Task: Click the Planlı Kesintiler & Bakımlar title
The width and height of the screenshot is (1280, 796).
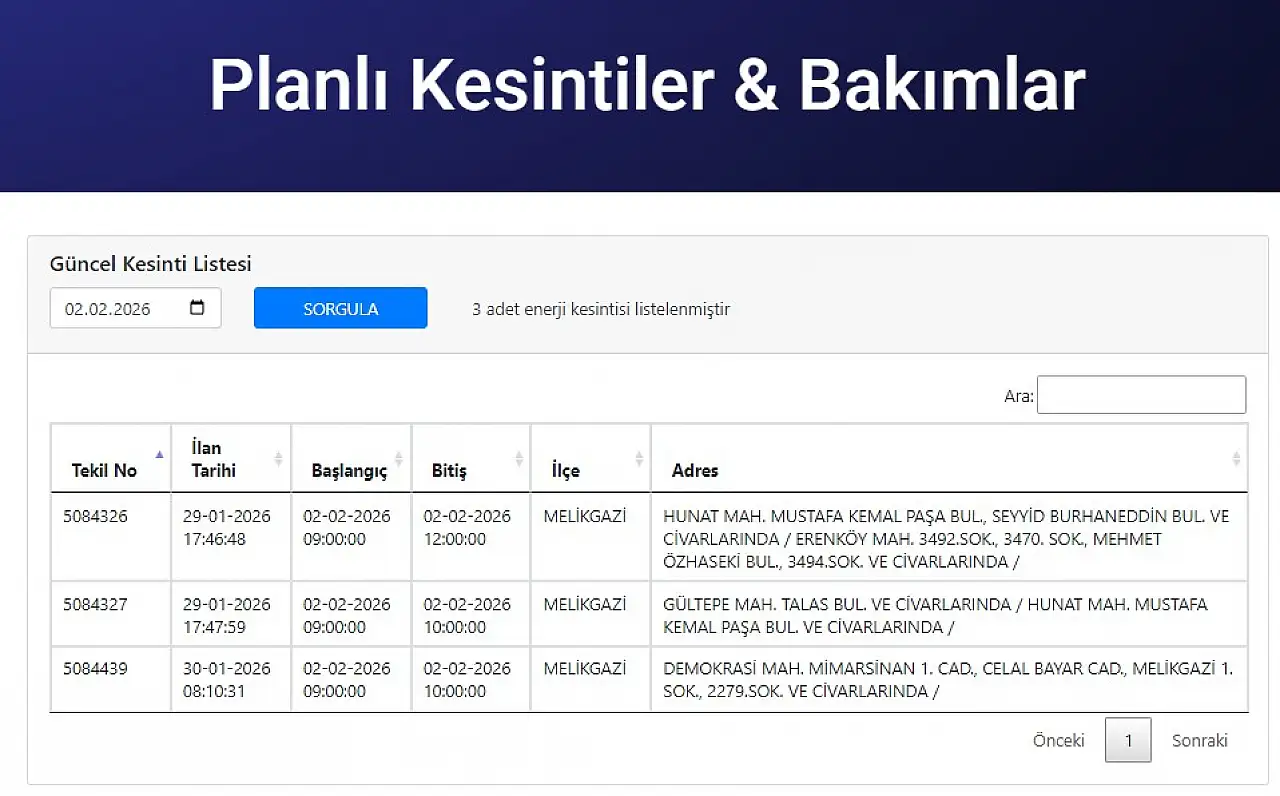Action: [647, 85]
